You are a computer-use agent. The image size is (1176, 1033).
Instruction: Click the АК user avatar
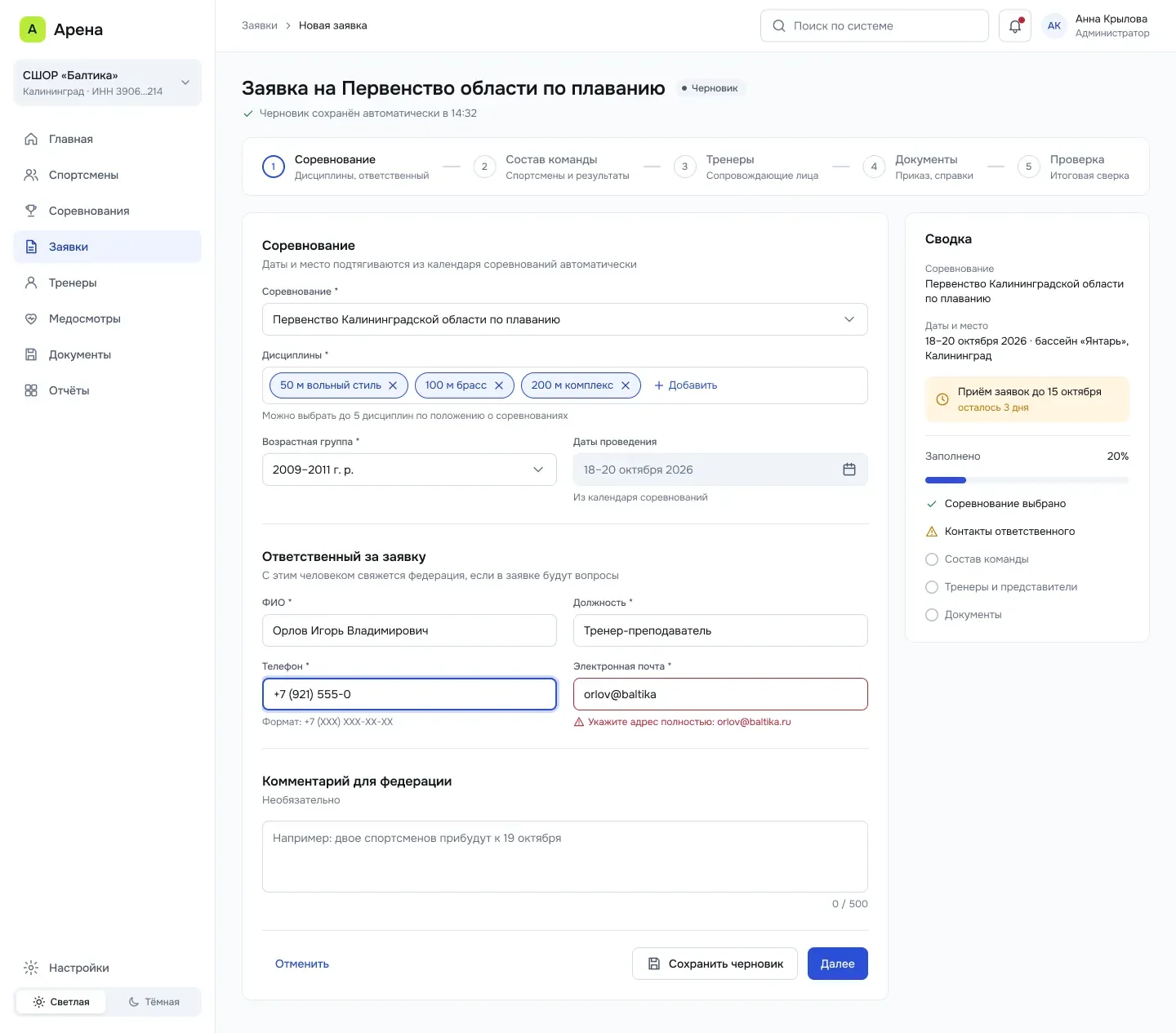[x=1054, y=26]
